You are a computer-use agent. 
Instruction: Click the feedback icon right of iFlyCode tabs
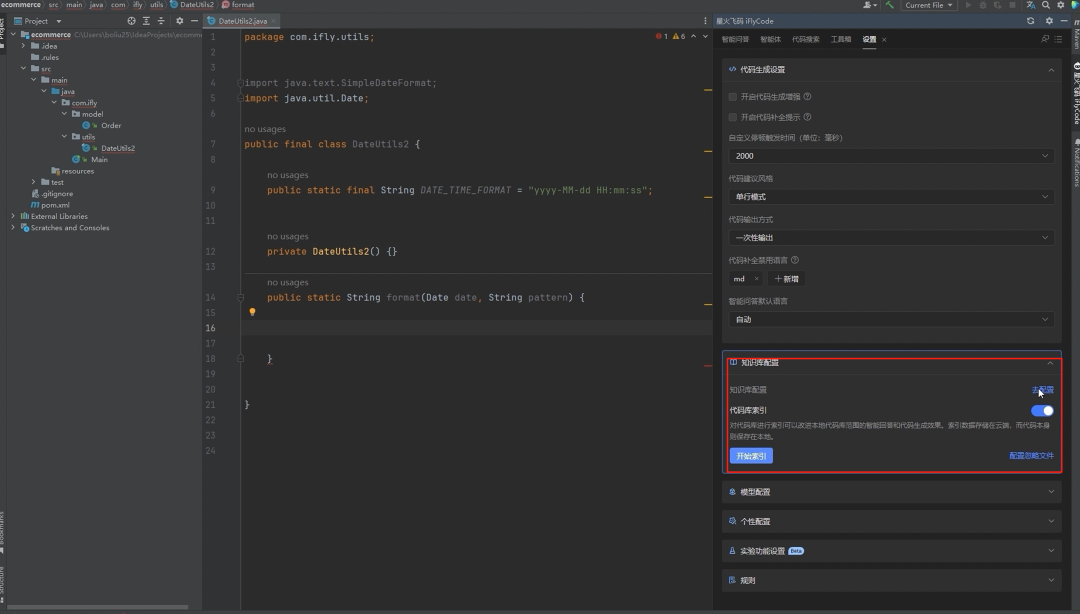(x=1045, y=39)
